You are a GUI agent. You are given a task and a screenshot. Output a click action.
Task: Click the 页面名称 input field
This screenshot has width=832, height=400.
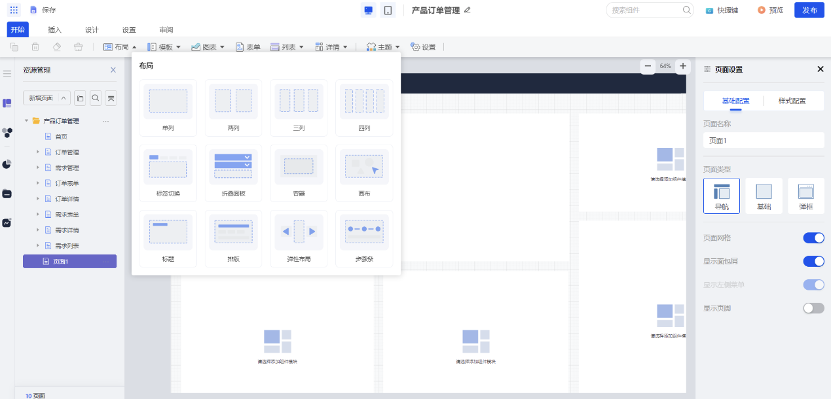coord(764,141)
